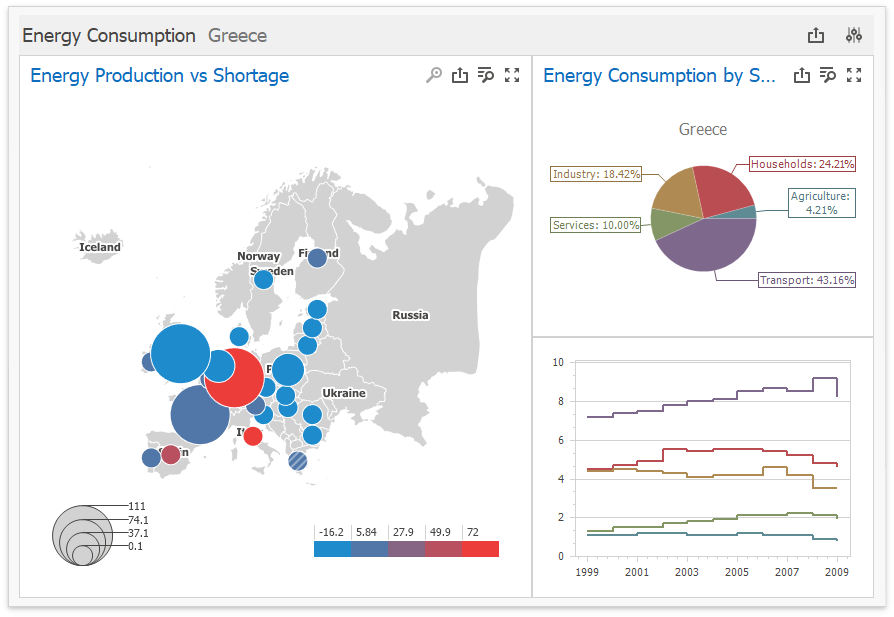The image size is (894, 617).
Task: Export the Energy Production vs Shortage map
Action: (460, 75)
